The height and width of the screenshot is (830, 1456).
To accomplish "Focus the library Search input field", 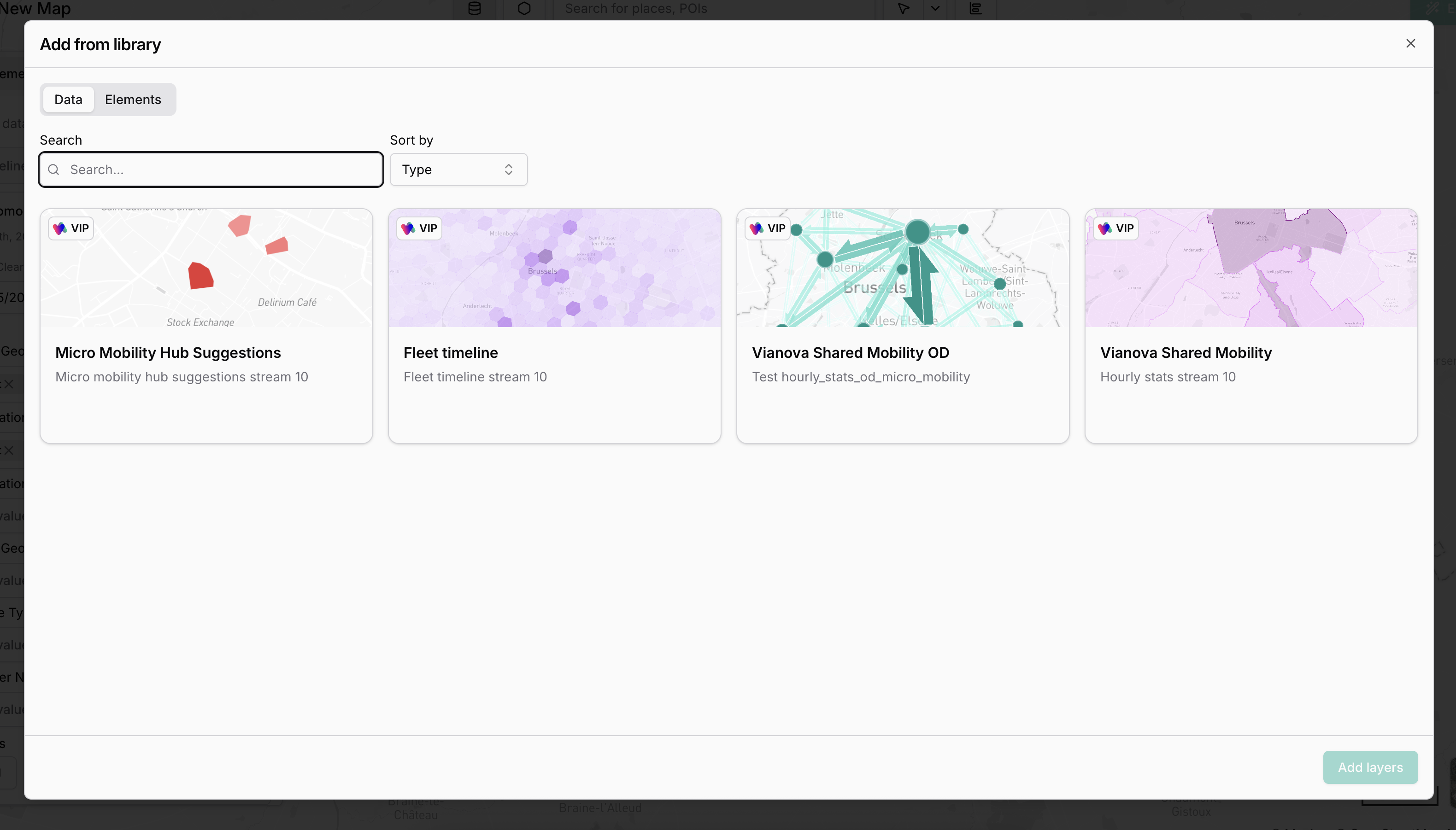I will tap(211, 170).
